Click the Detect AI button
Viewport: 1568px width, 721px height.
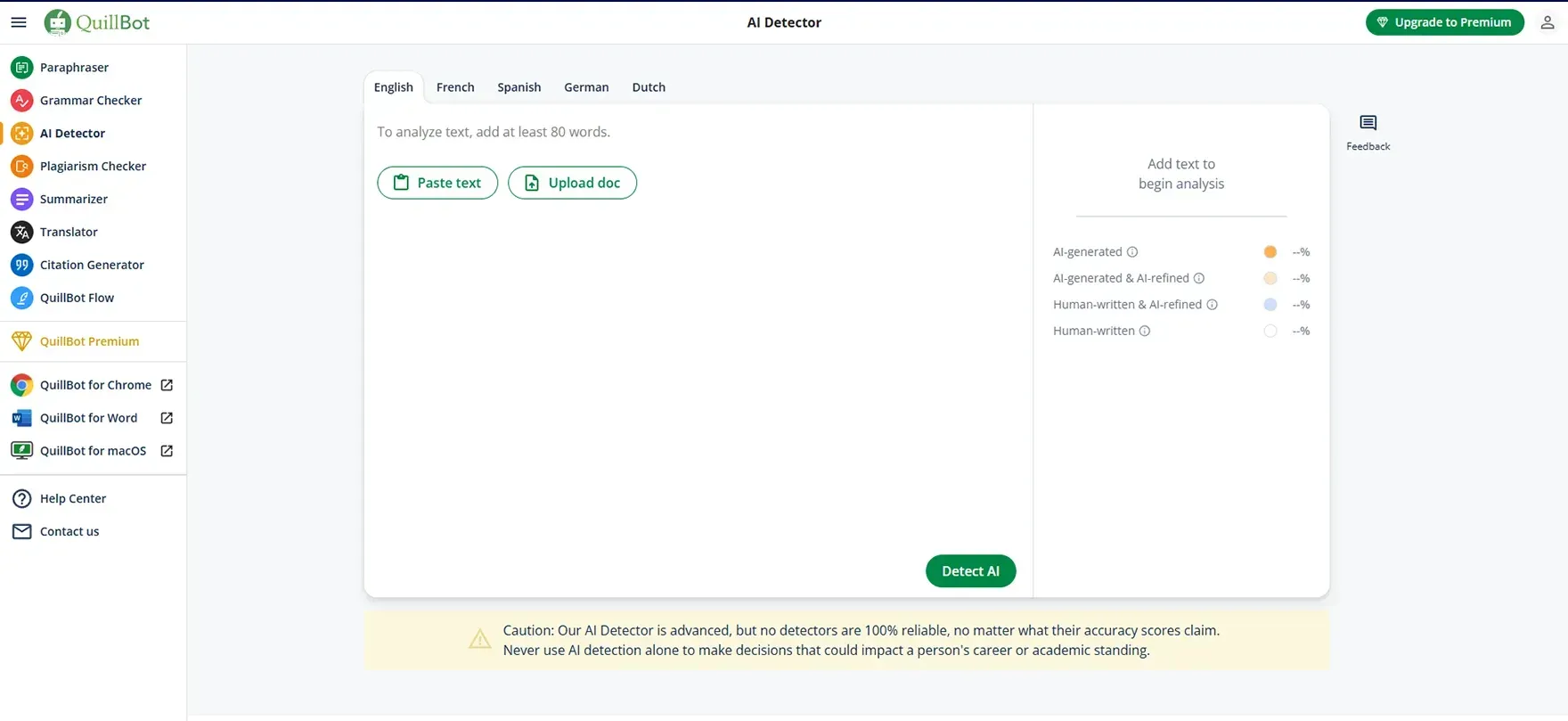970,571
